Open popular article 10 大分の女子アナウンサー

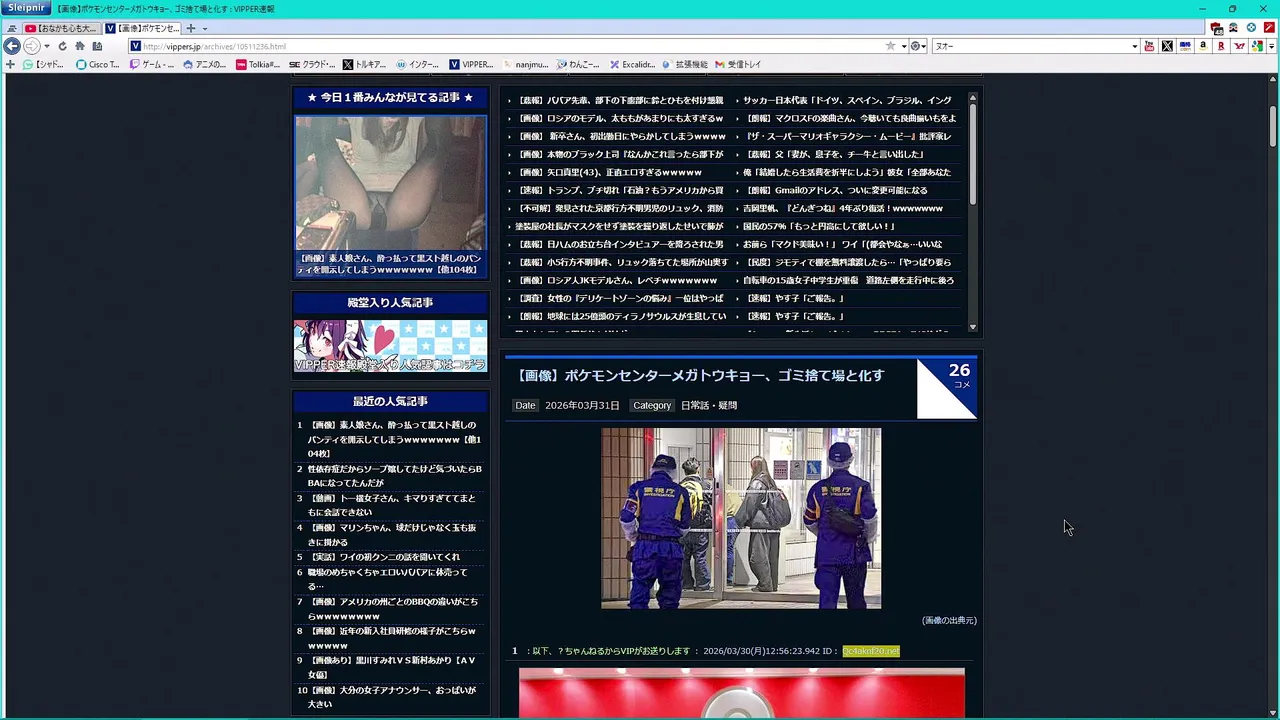(394, 697)
